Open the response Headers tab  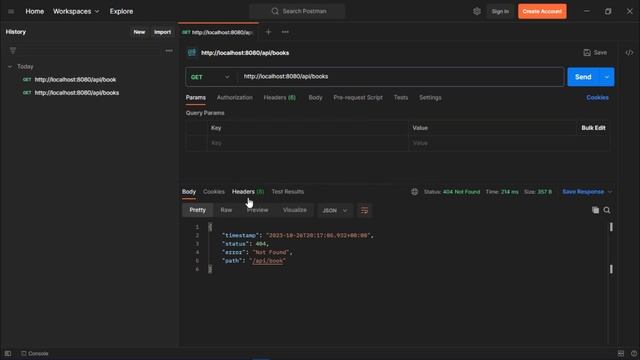(x=248, y=192)
